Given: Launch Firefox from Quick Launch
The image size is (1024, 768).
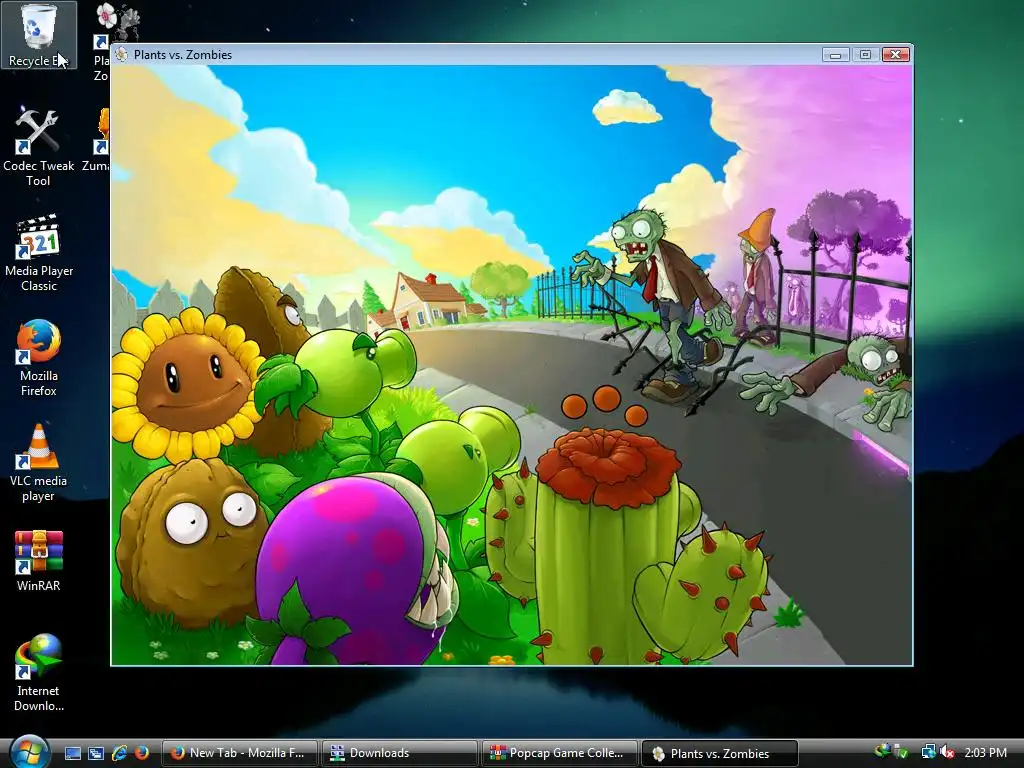Looking at the screenshot, I should coord(141,753).
